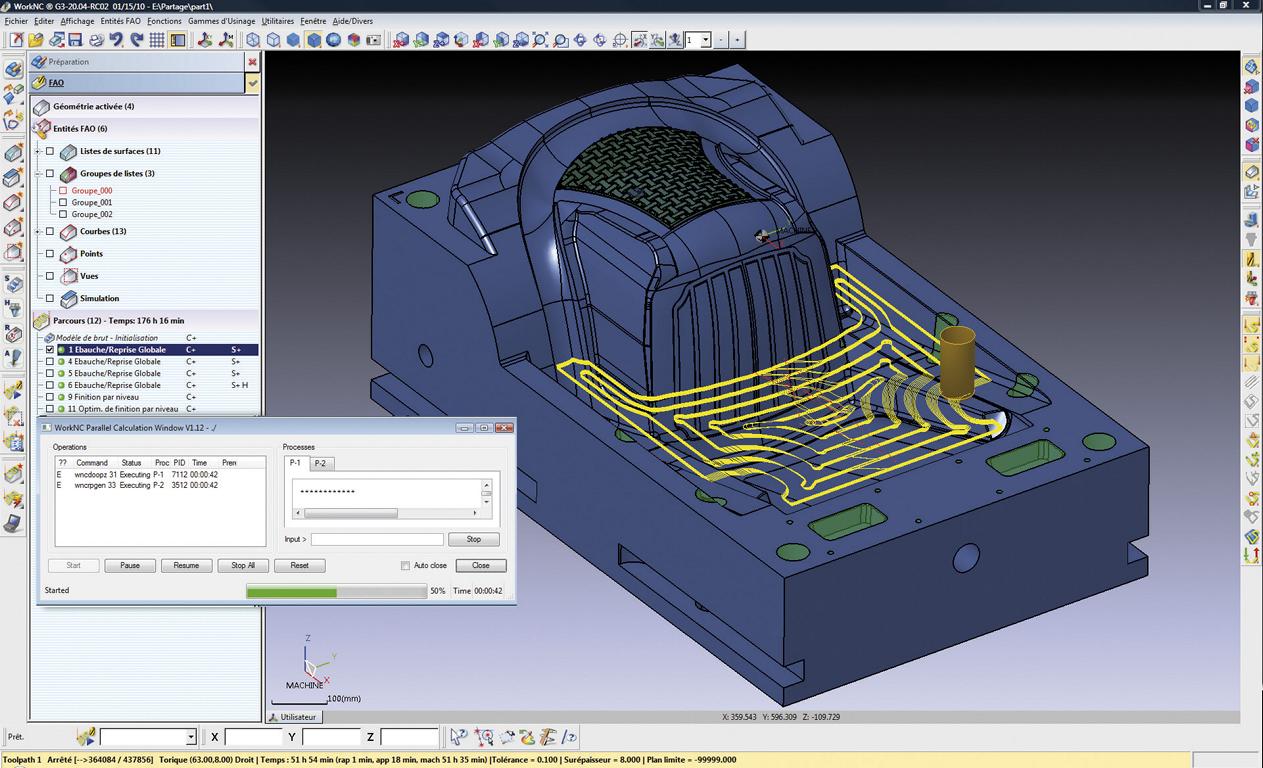Open the bottom Prêt. combo box dropdown

click(191, 737)
